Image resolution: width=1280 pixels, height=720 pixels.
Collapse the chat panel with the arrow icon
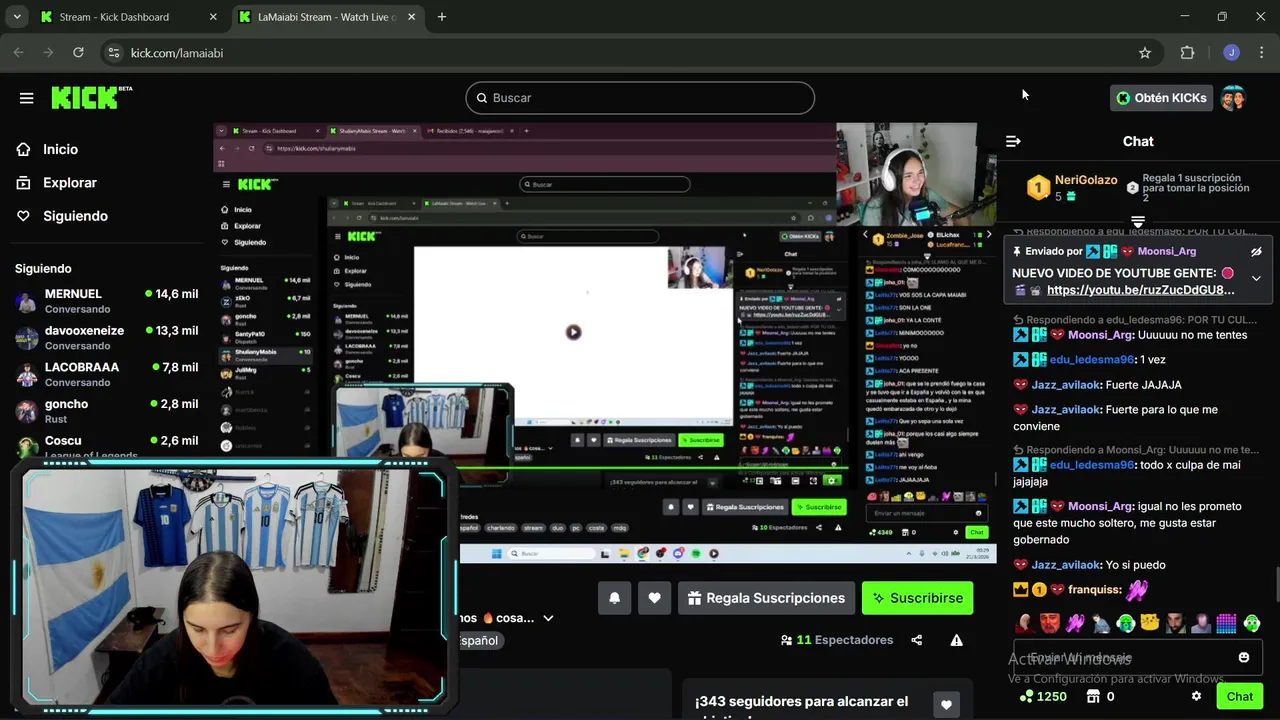(1013, 141)
